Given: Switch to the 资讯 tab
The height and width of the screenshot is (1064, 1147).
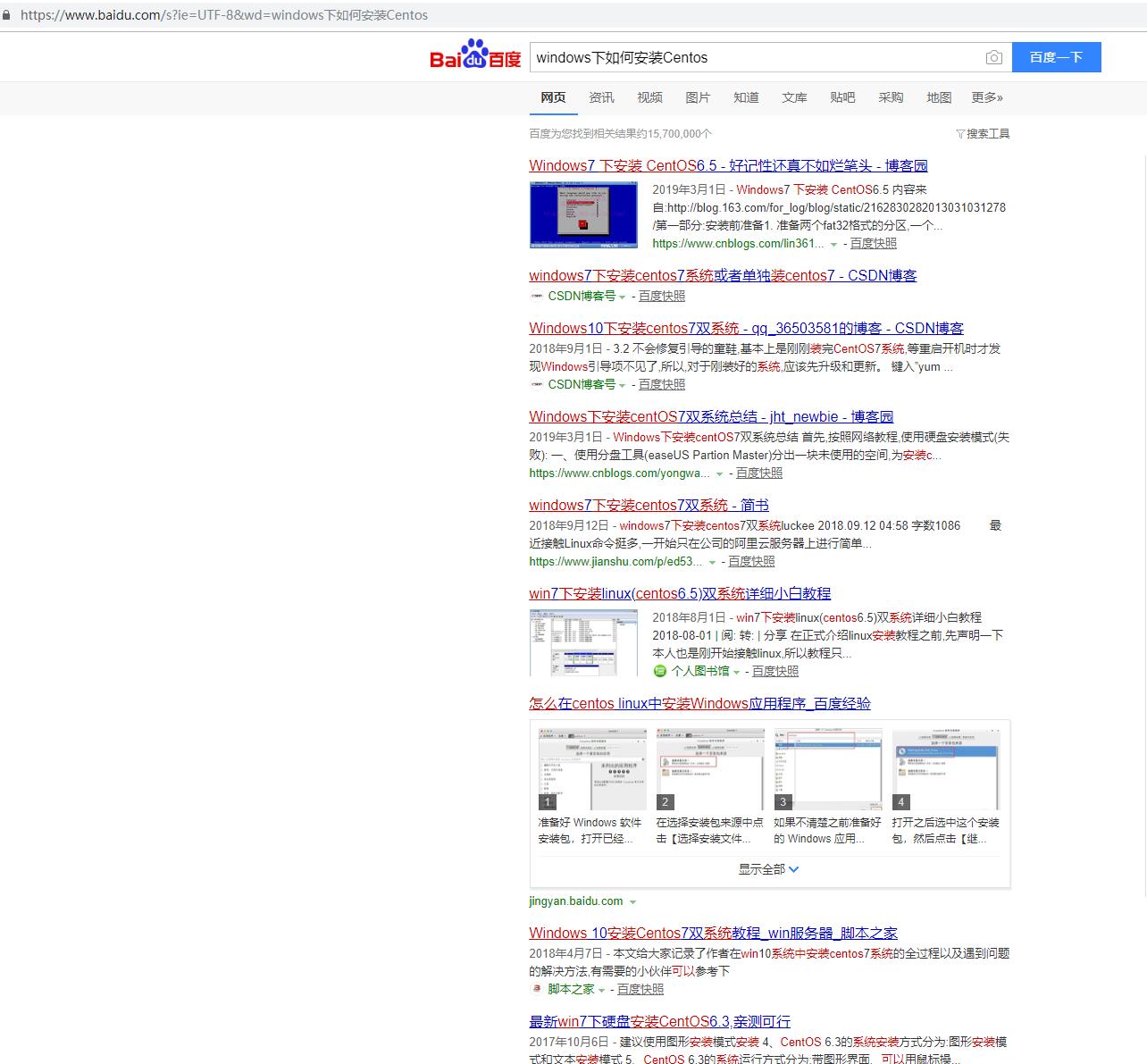Looking at the screenshot, I should 601,97.
